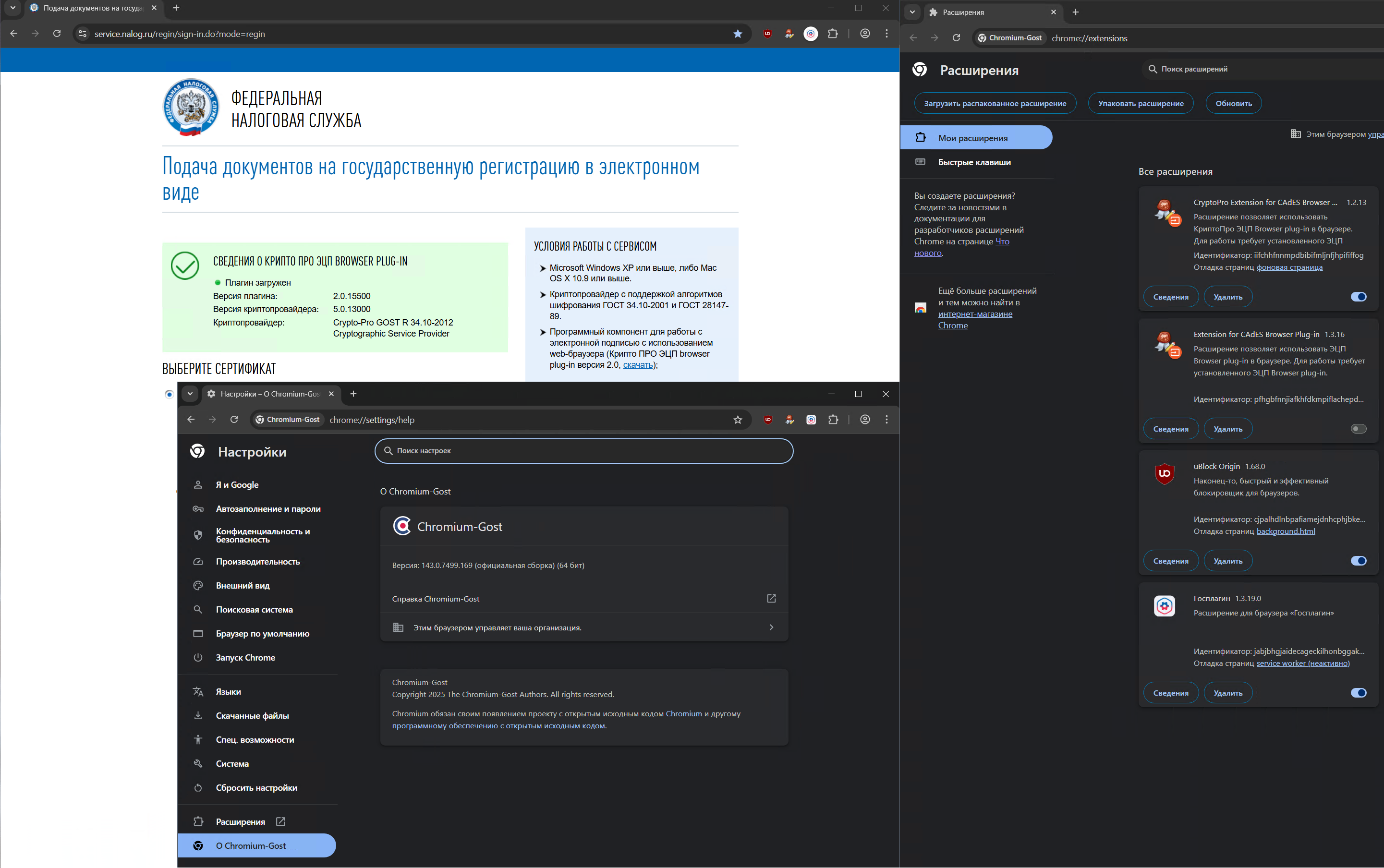
Task: Reload the chrome://extensions page
Action: point(956,38)
